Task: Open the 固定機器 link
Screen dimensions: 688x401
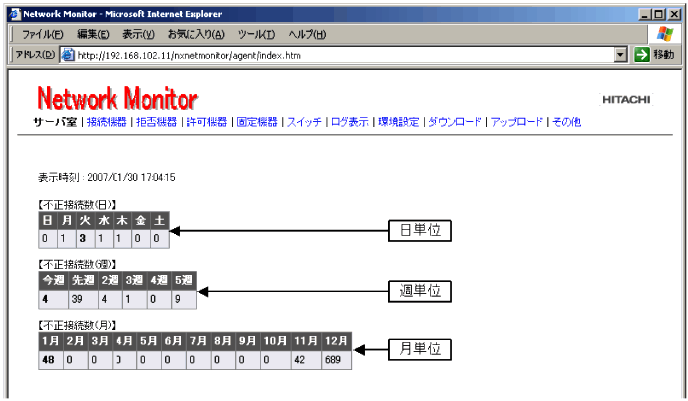Action: pos(257,122)
